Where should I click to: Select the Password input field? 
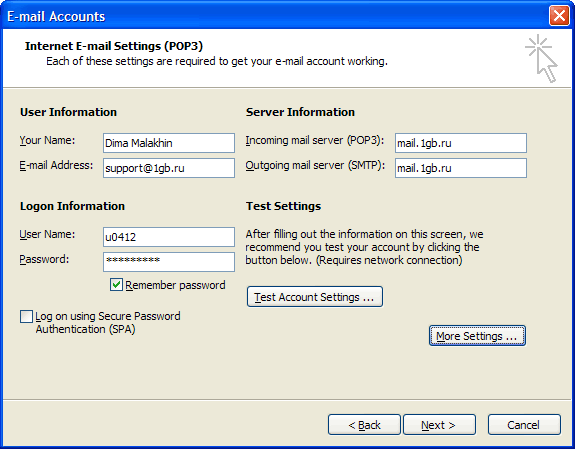[x=169, y=262]
